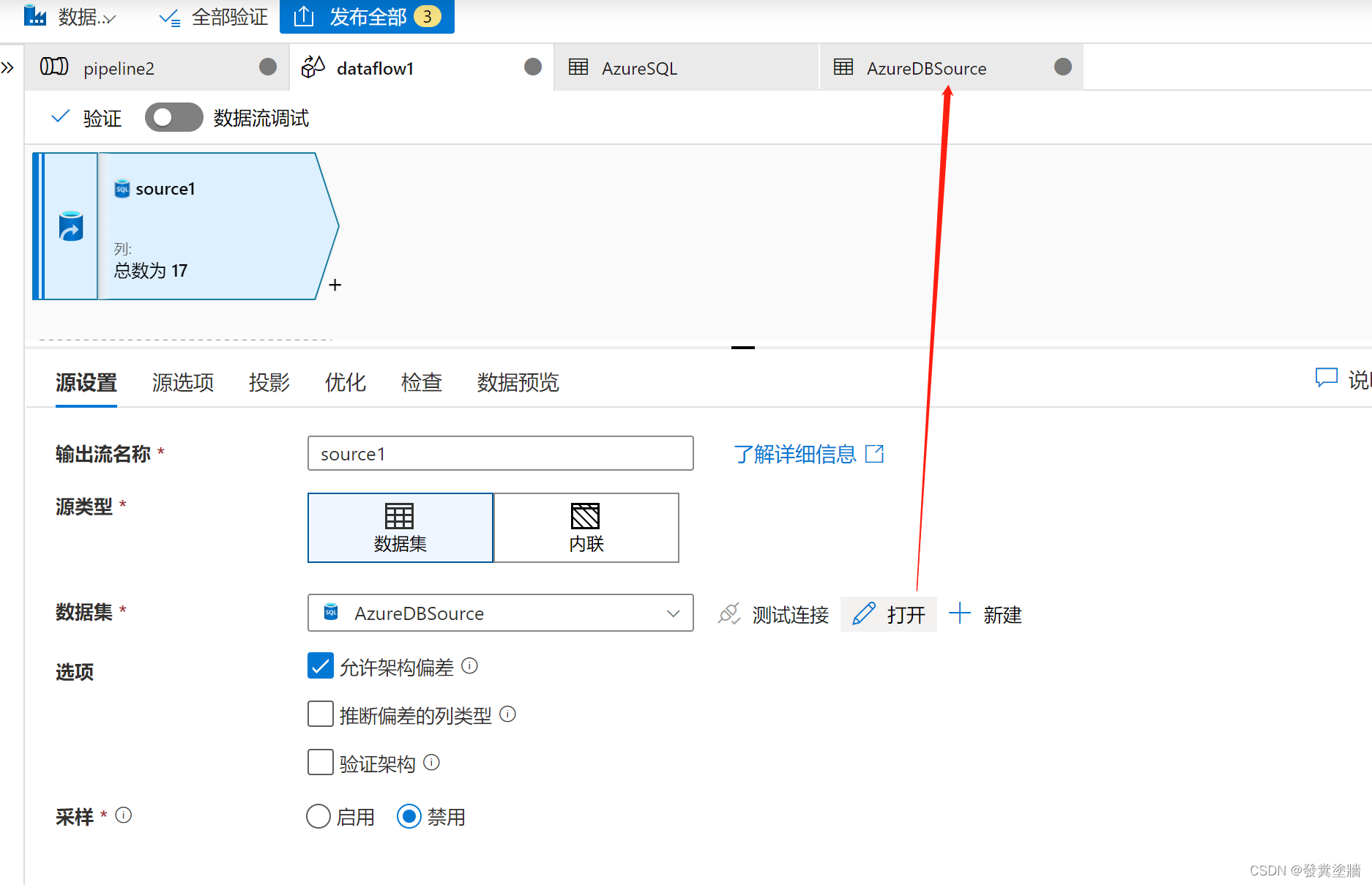Open the comments panel via speech bubble icon

coord(1327,378)
